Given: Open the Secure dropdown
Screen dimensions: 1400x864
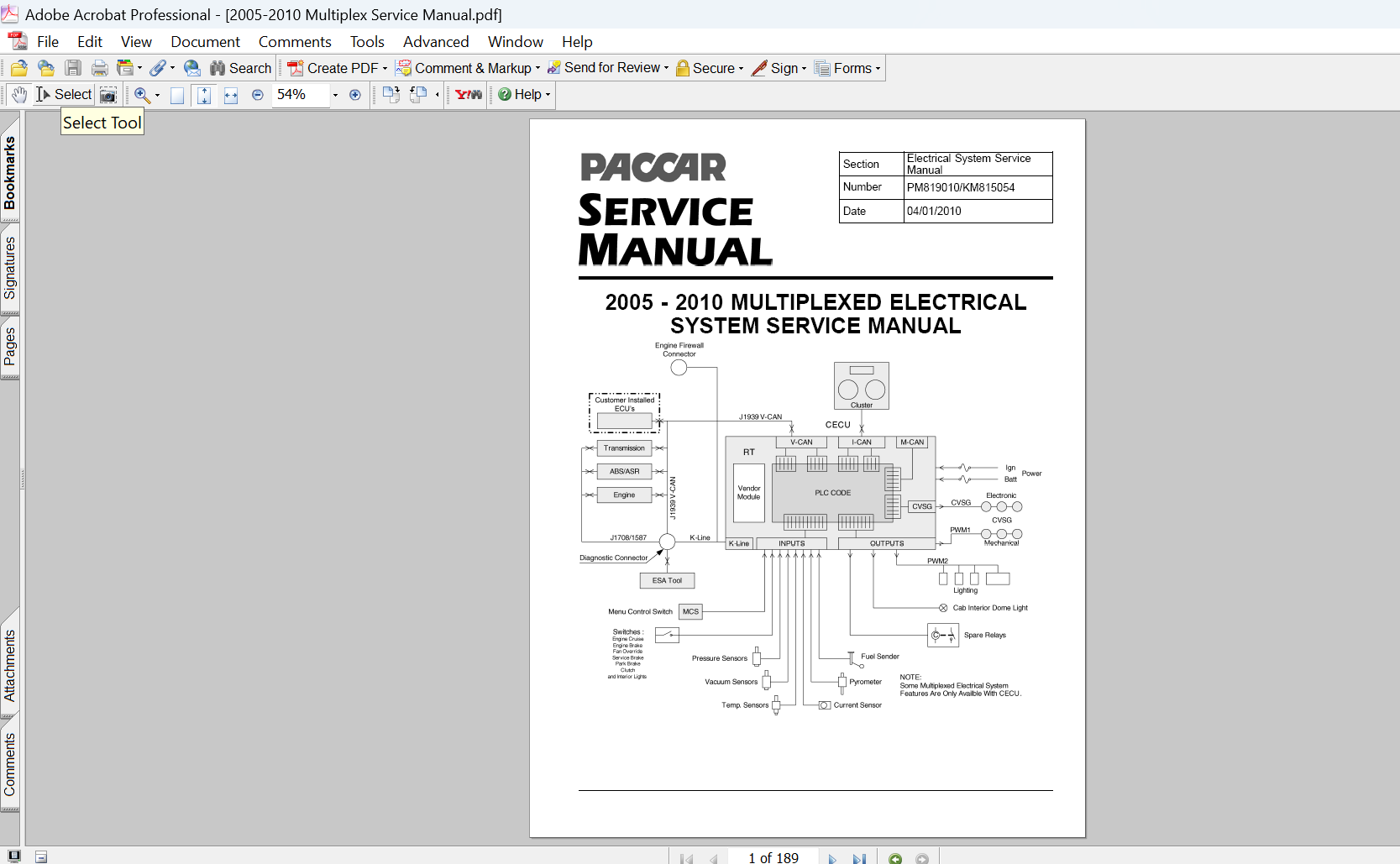Looking at the screenshot, I should (741, 69).
